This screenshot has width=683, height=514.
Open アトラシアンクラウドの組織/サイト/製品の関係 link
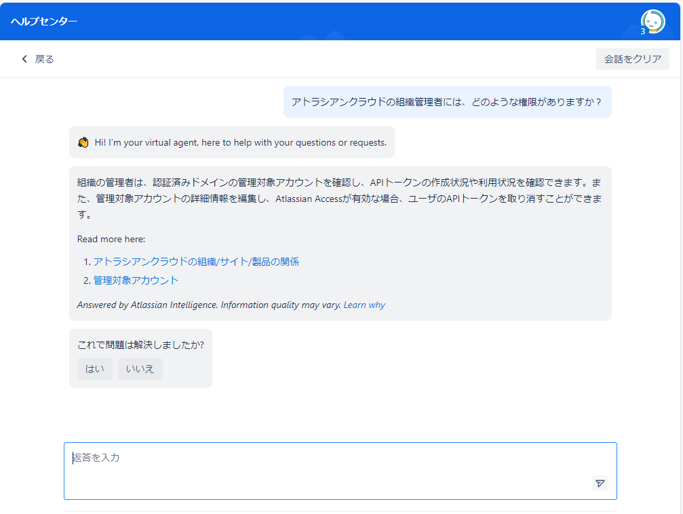[196, 261]
